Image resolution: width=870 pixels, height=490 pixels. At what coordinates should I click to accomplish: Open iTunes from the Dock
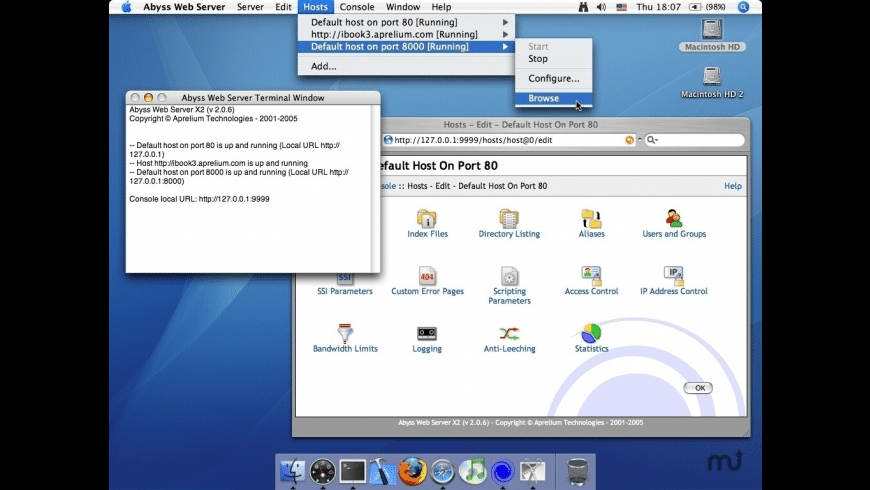[x=472, y=472]
